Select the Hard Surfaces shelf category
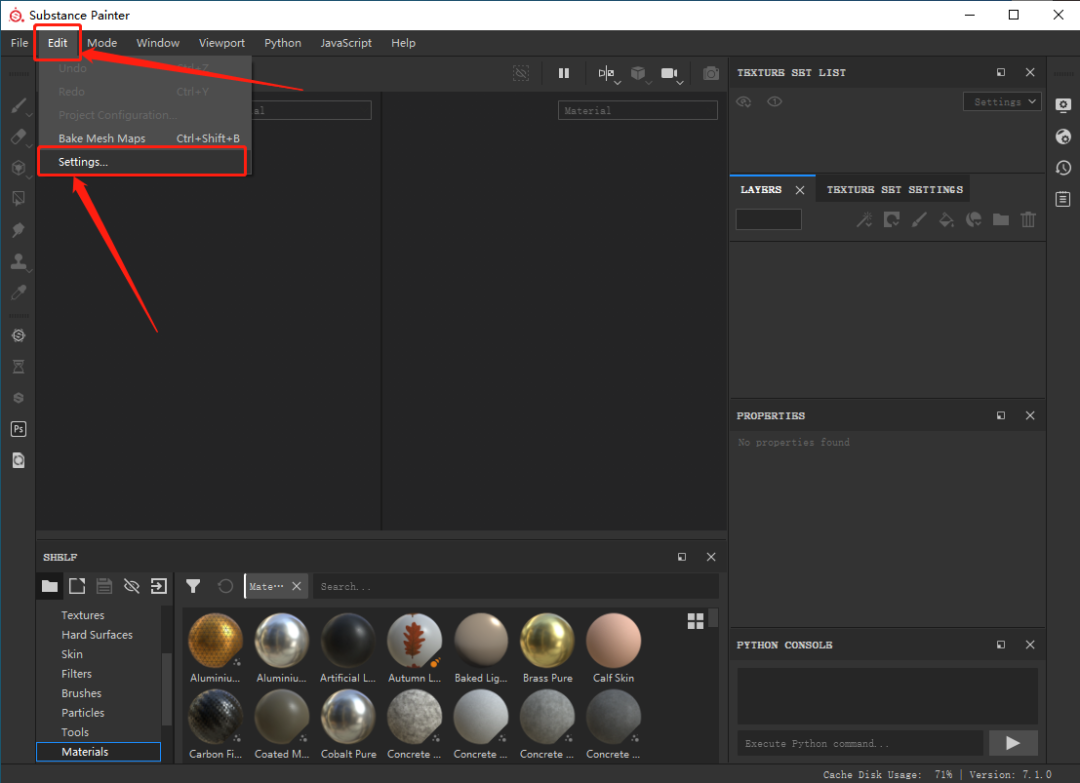The width and height of the screenshot is (1080, 783). tap(97, 634)
